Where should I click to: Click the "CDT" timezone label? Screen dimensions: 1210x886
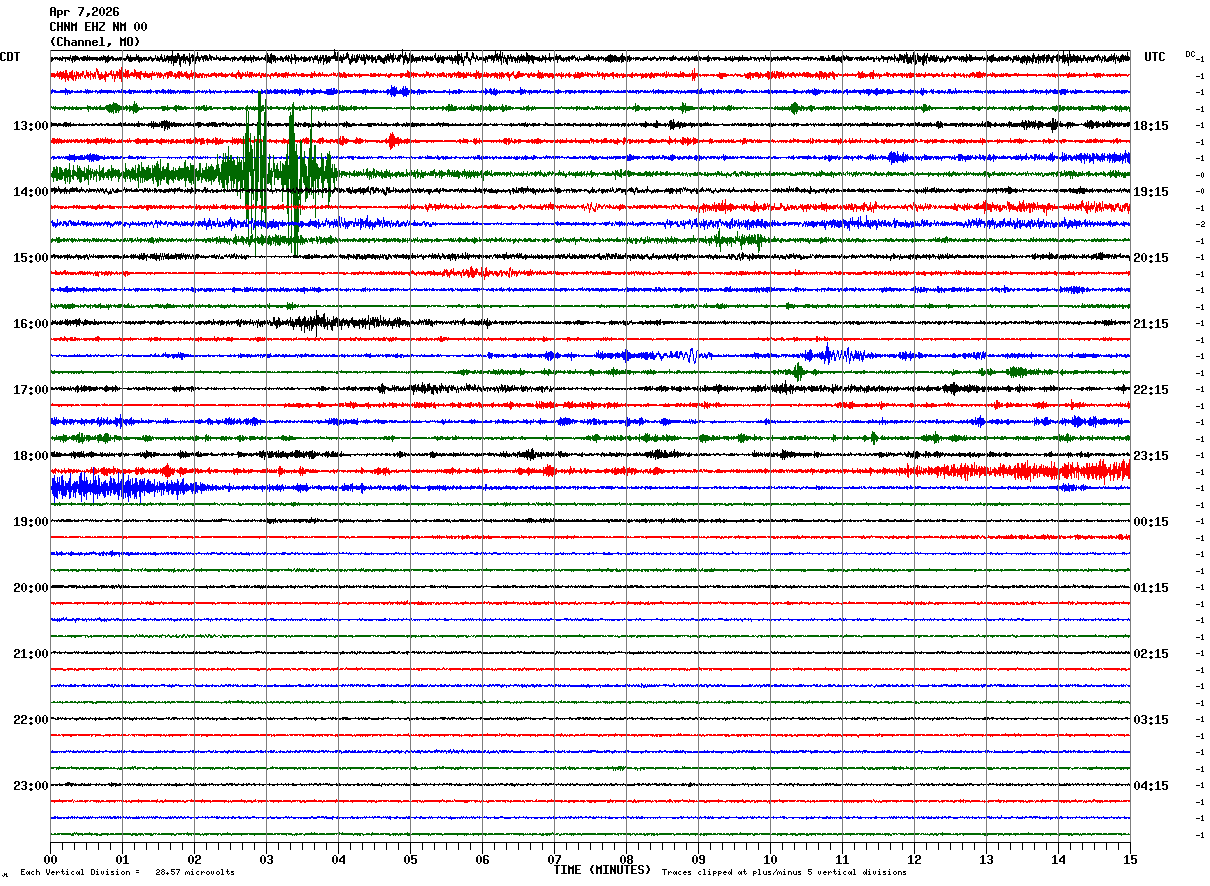(10, 57)
